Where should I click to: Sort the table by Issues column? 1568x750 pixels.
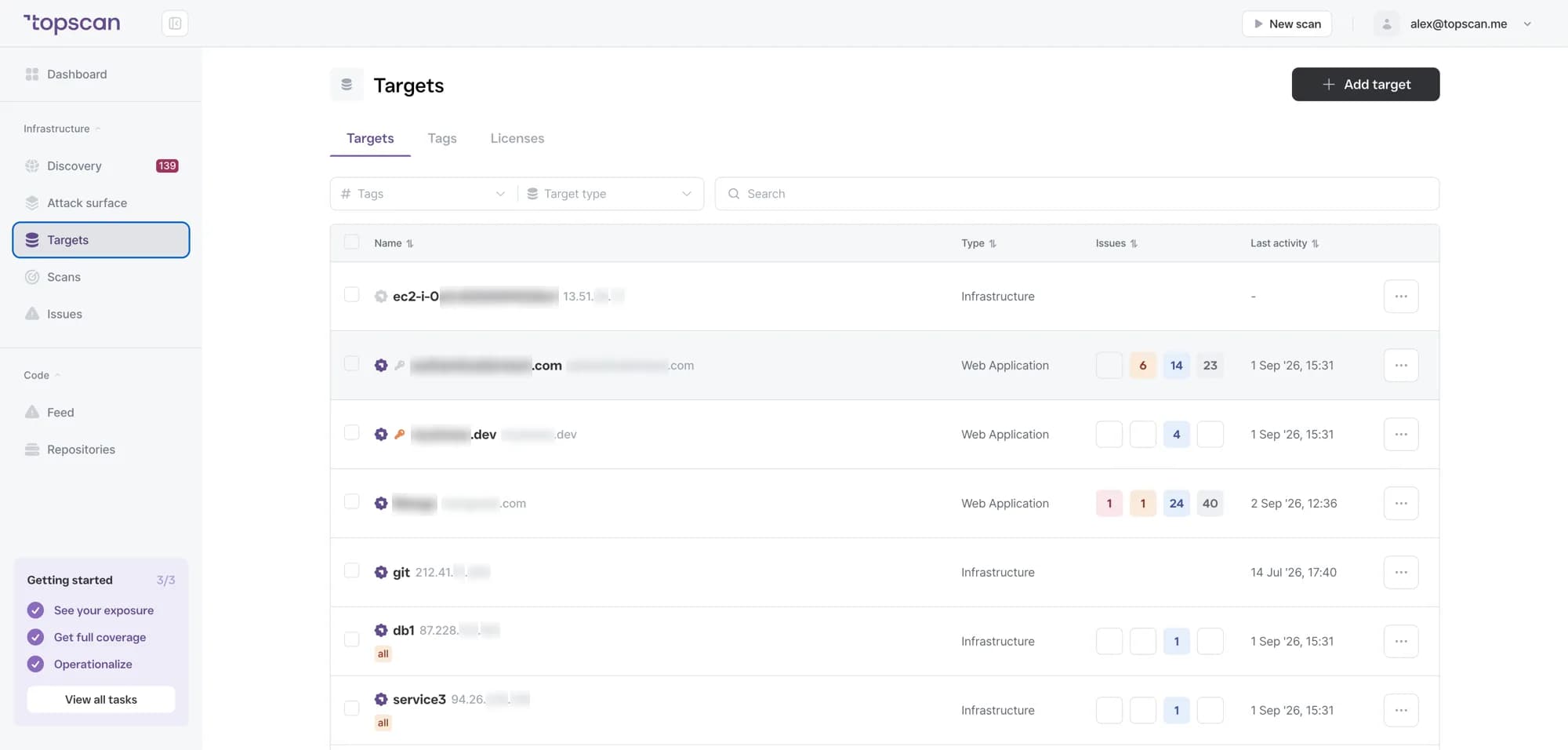[1116, 243]
